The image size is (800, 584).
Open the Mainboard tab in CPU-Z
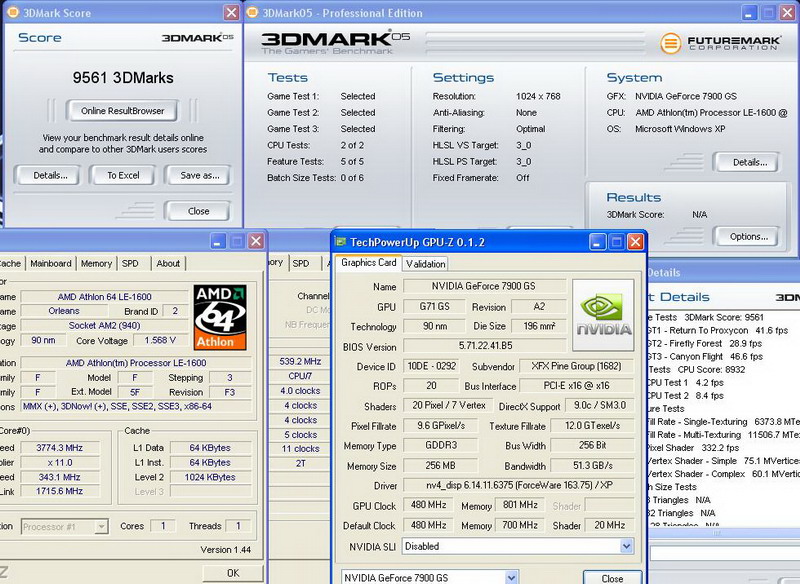[51, 264]
